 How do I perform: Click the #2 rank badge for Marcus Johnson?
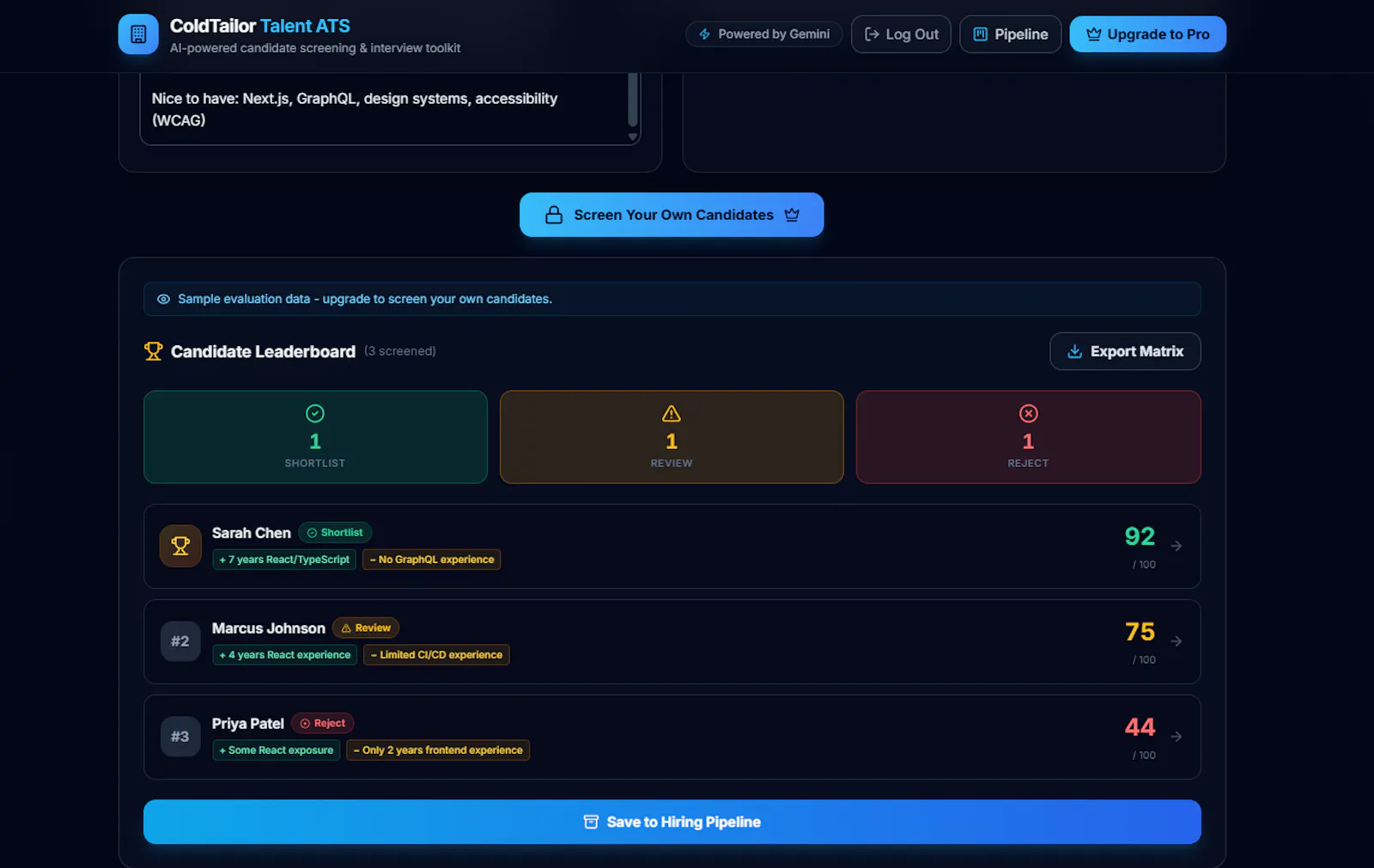coord(180,641)
